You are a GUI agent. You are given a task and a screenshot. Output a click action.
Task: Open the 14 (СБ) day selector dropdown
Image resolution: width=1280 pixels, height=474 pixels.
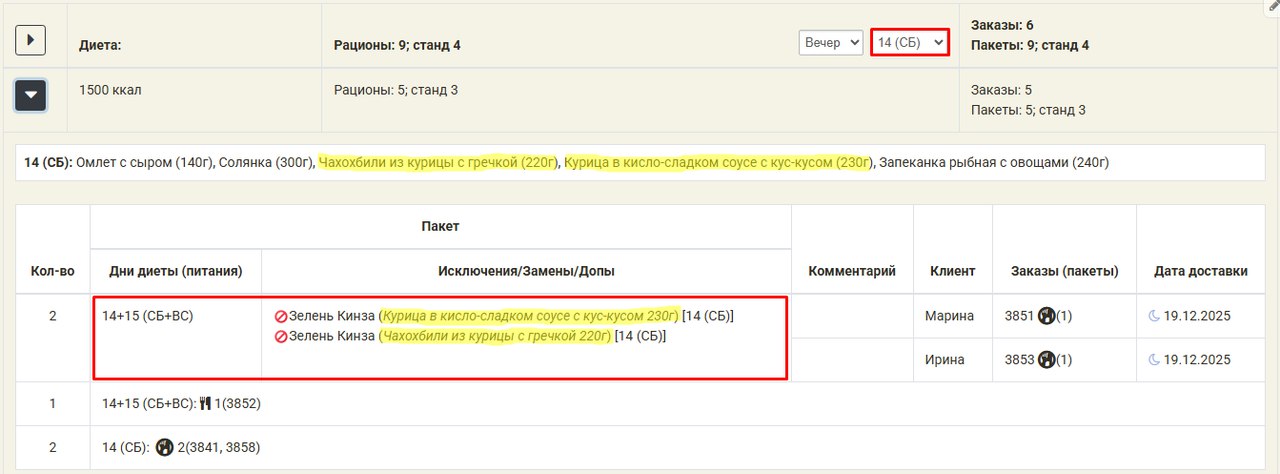909,43
